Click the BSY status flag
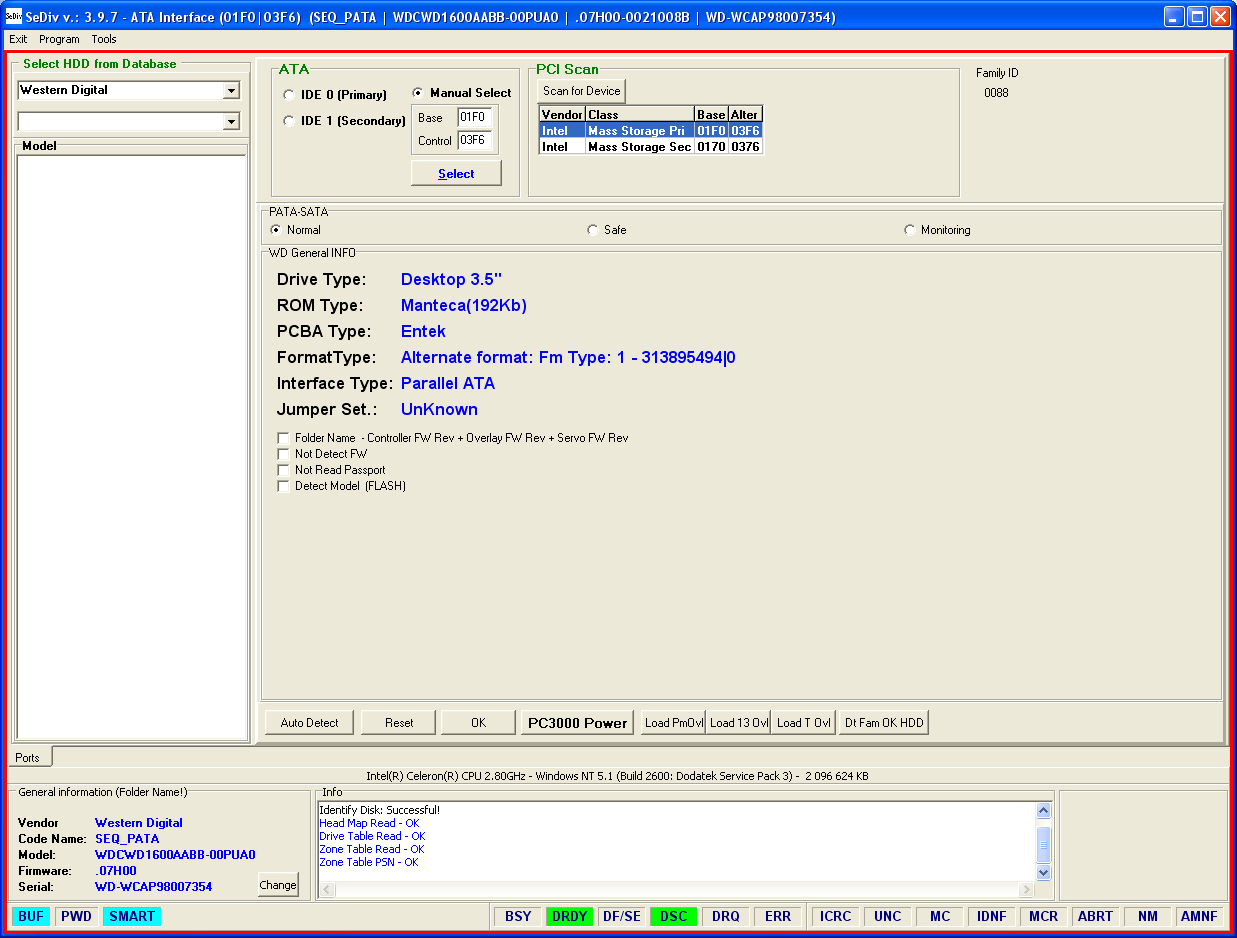Image resolution: width=1237 pixels, height=938 pixels. pyautogui.click(x=518, y=916)
